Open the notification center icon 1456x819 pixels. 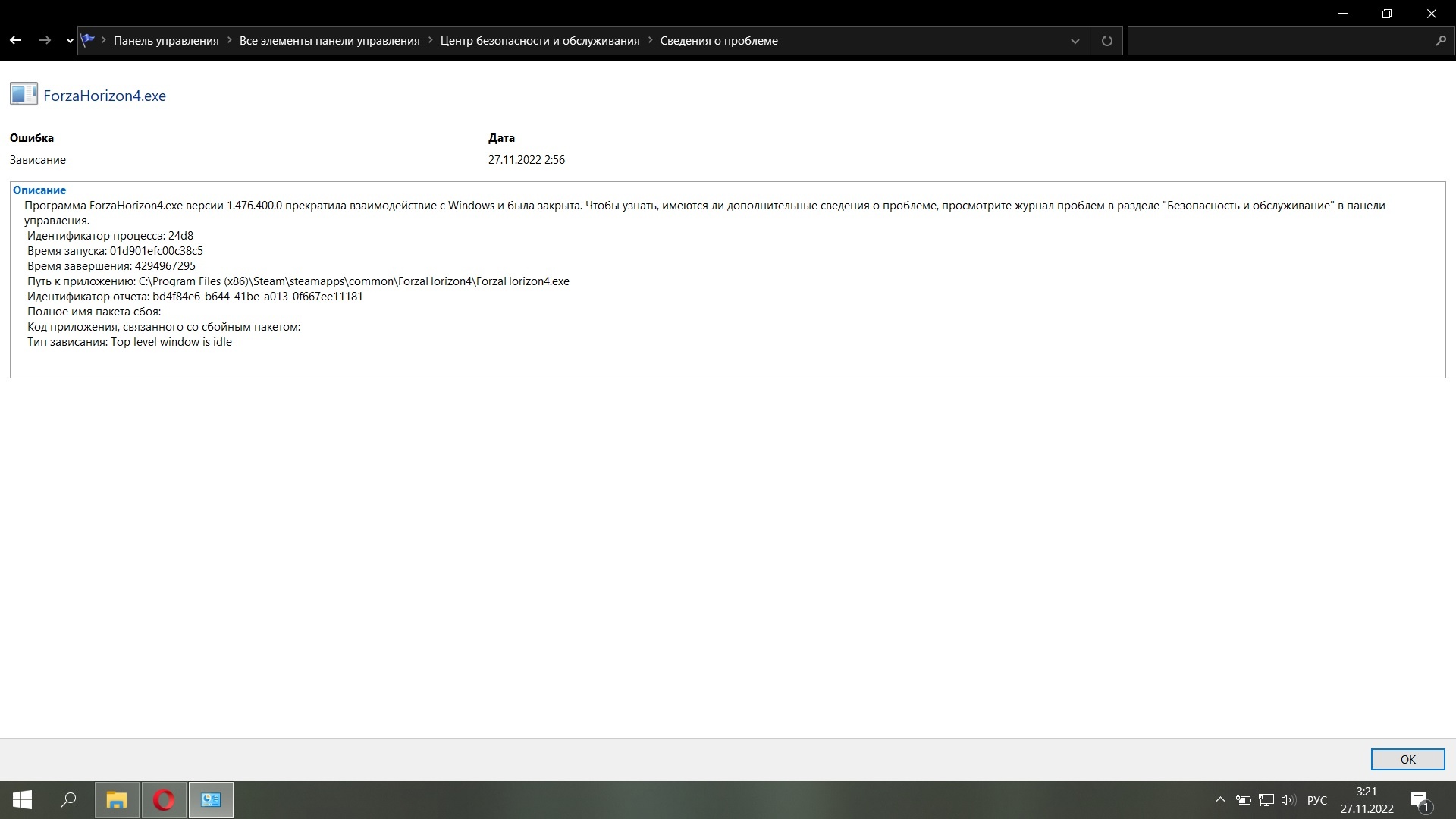1420,801
